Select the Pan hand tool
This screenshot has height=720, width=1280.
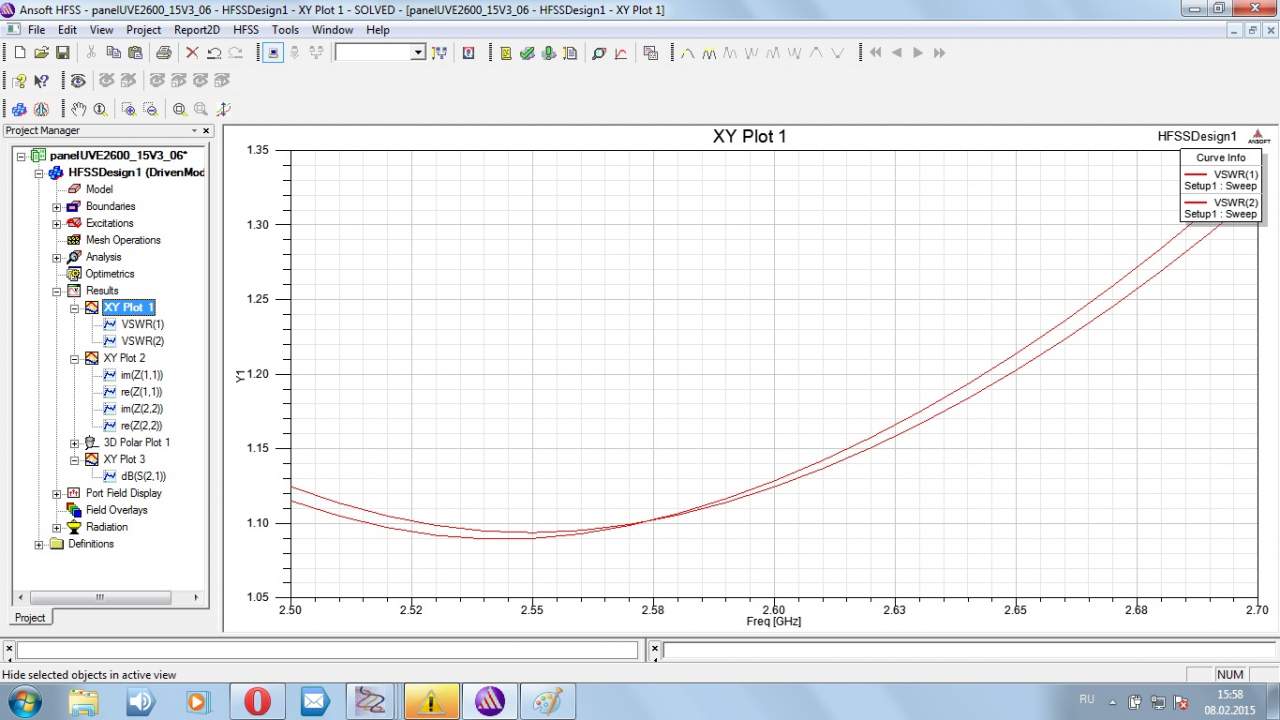[78, 109]
